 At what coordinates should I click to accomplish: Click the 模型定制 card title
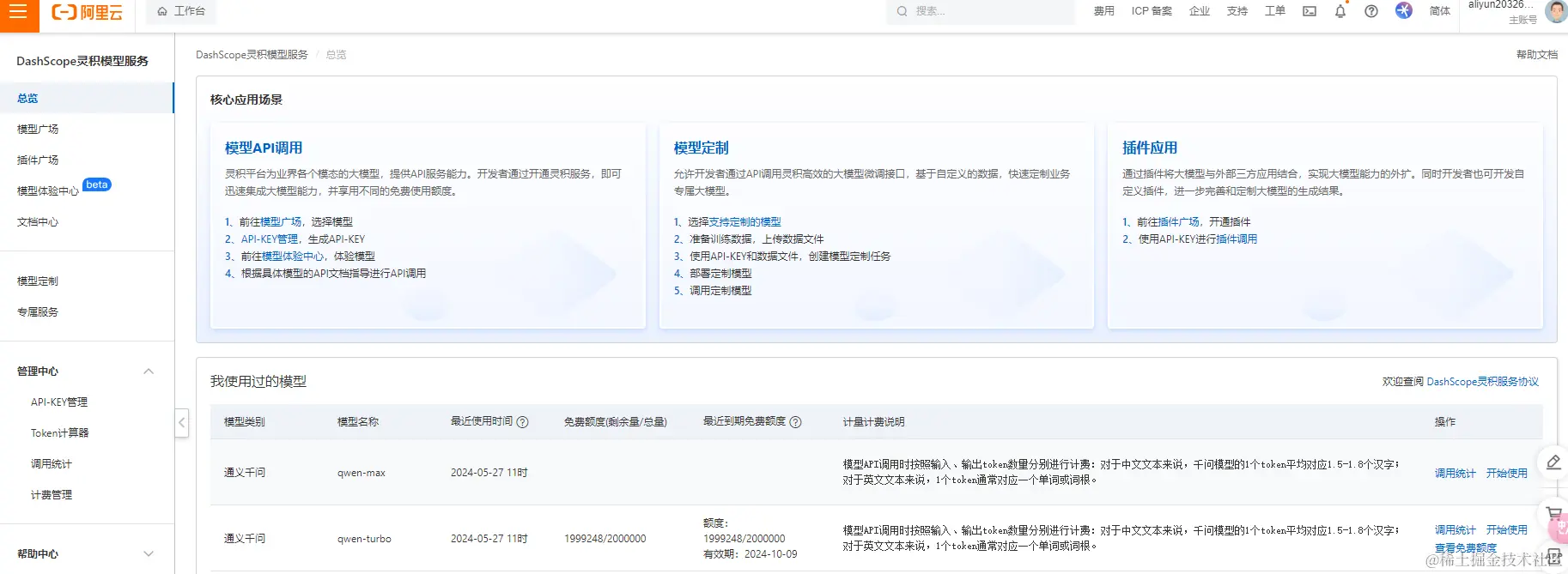(702, 148)
